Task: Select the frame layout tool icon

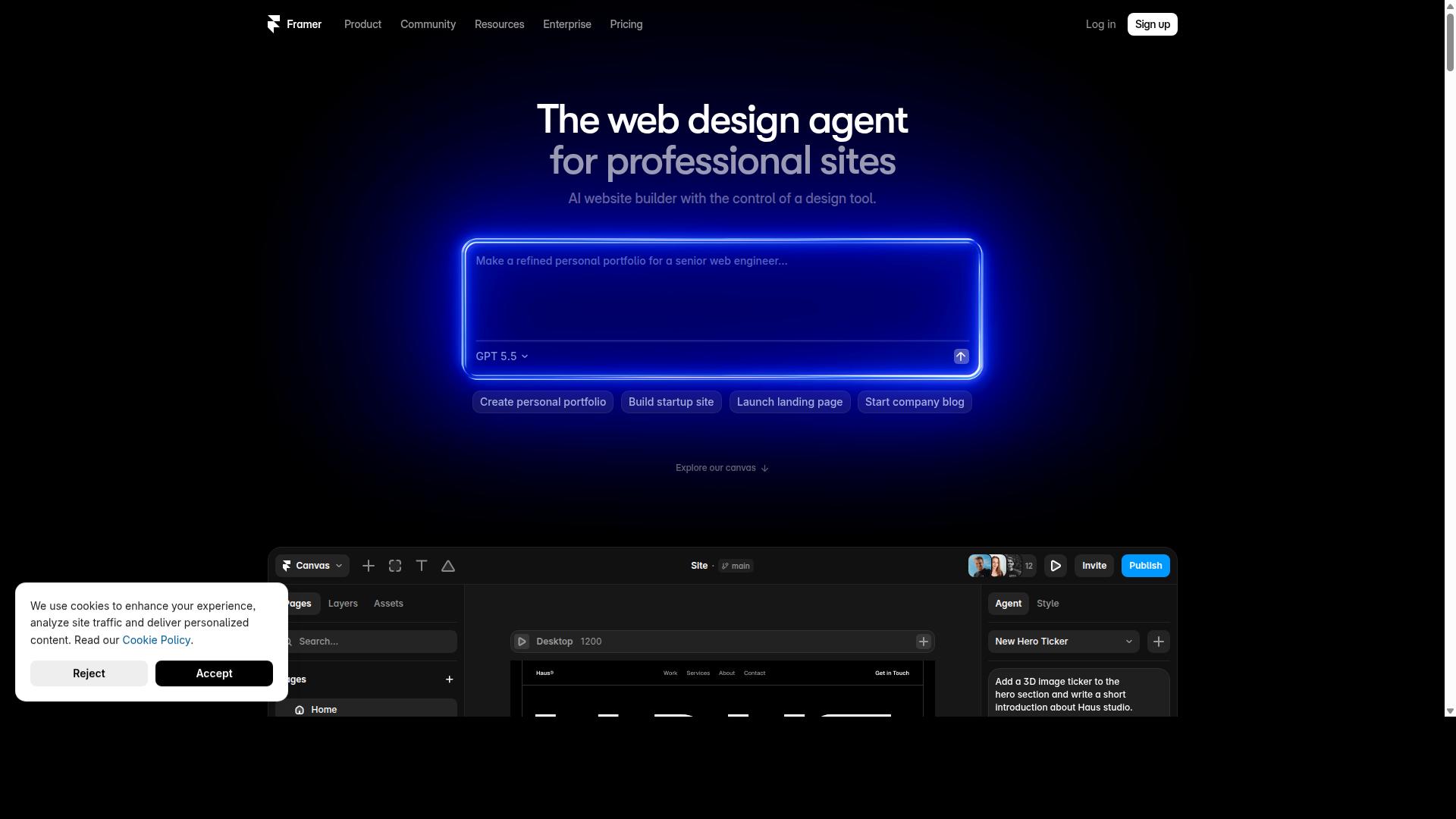Action: (x=395, y=566)
